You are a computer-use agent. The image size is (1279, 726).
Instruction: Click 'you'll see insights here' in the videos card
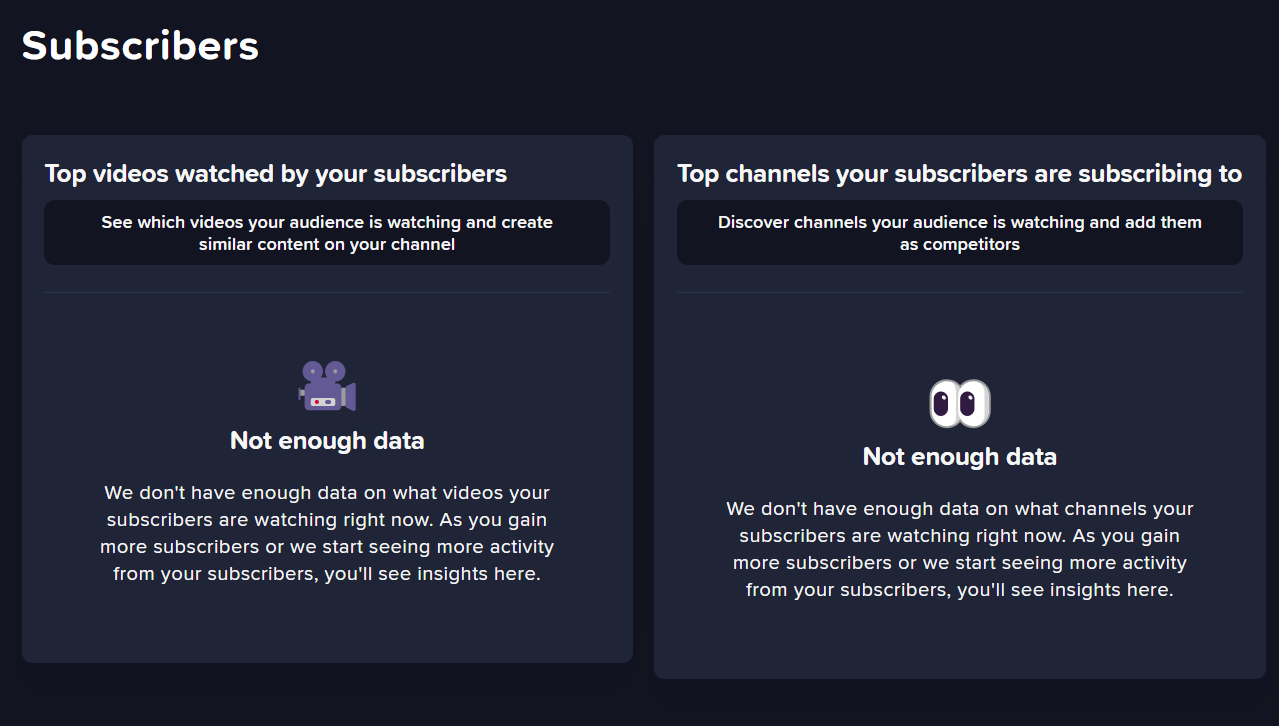click(432, 574)
